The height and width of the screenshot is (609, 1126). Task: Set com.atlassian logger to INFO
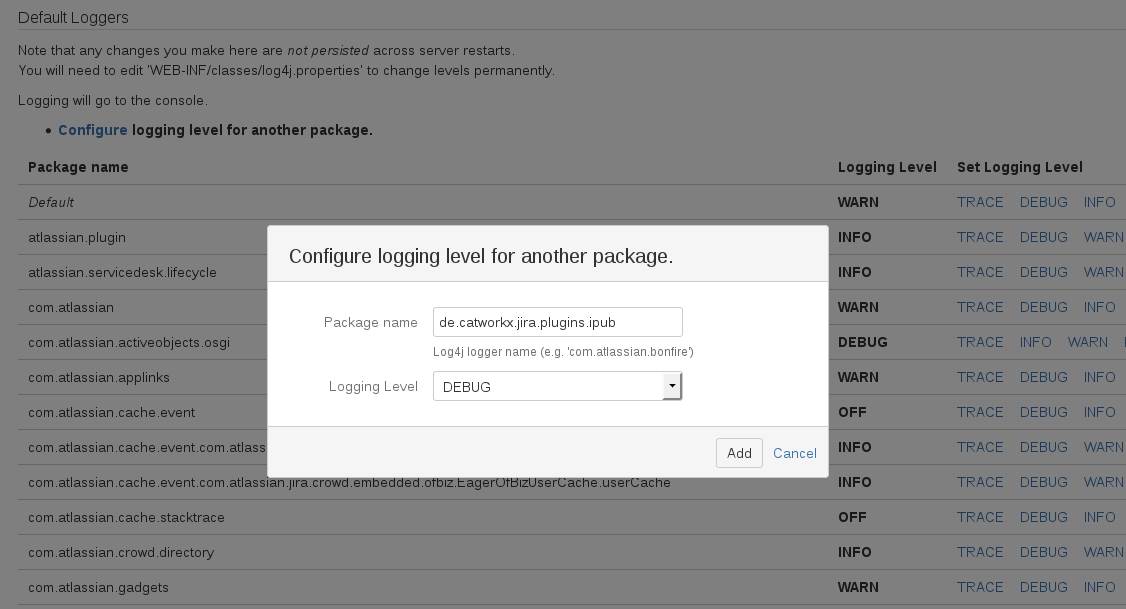pyautogui.click(x=1099, y=307)
